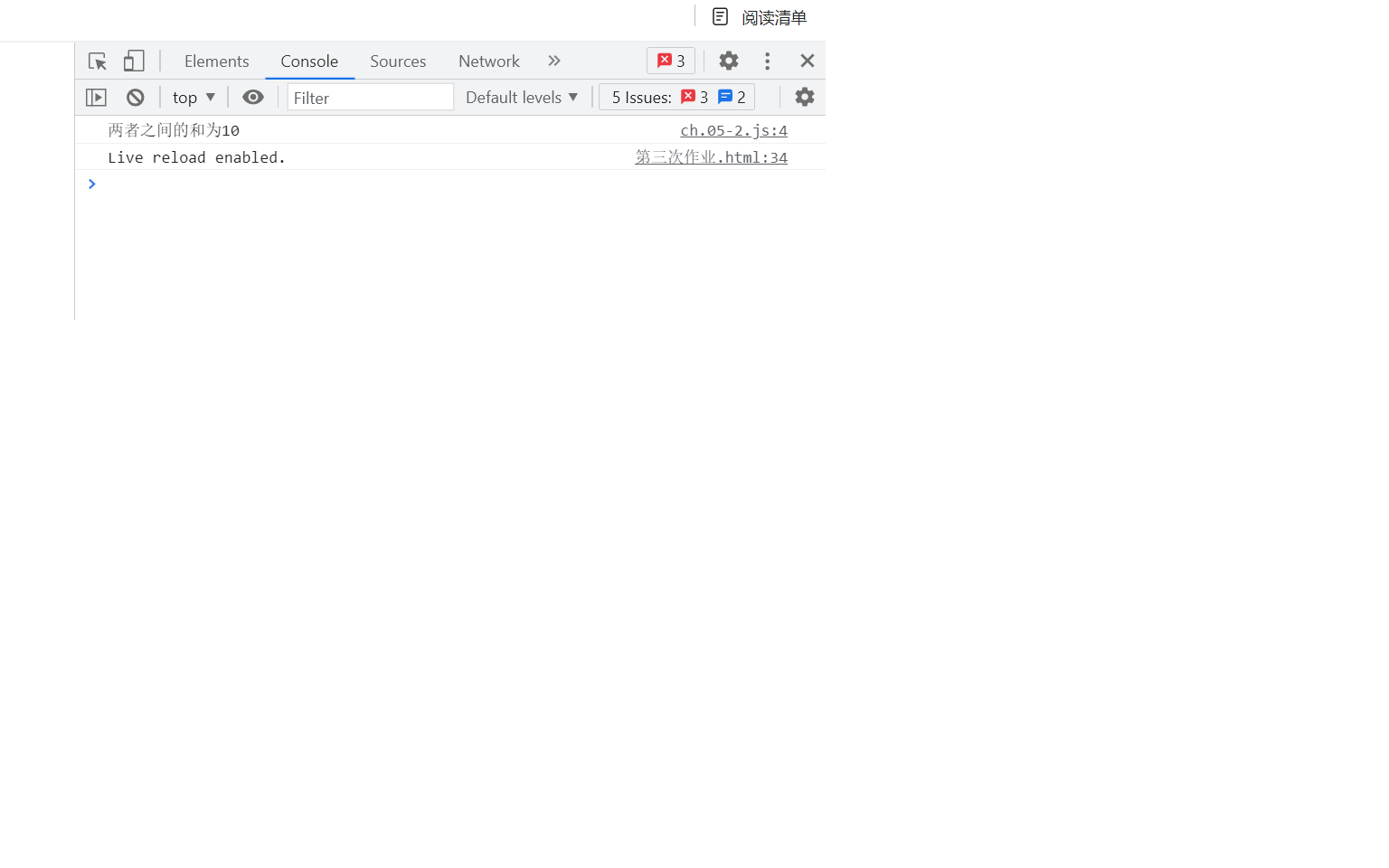This screenshot has width=1389, height=868.
Task: Activate the inspect element picker icon
Action: tap(98, 61)
